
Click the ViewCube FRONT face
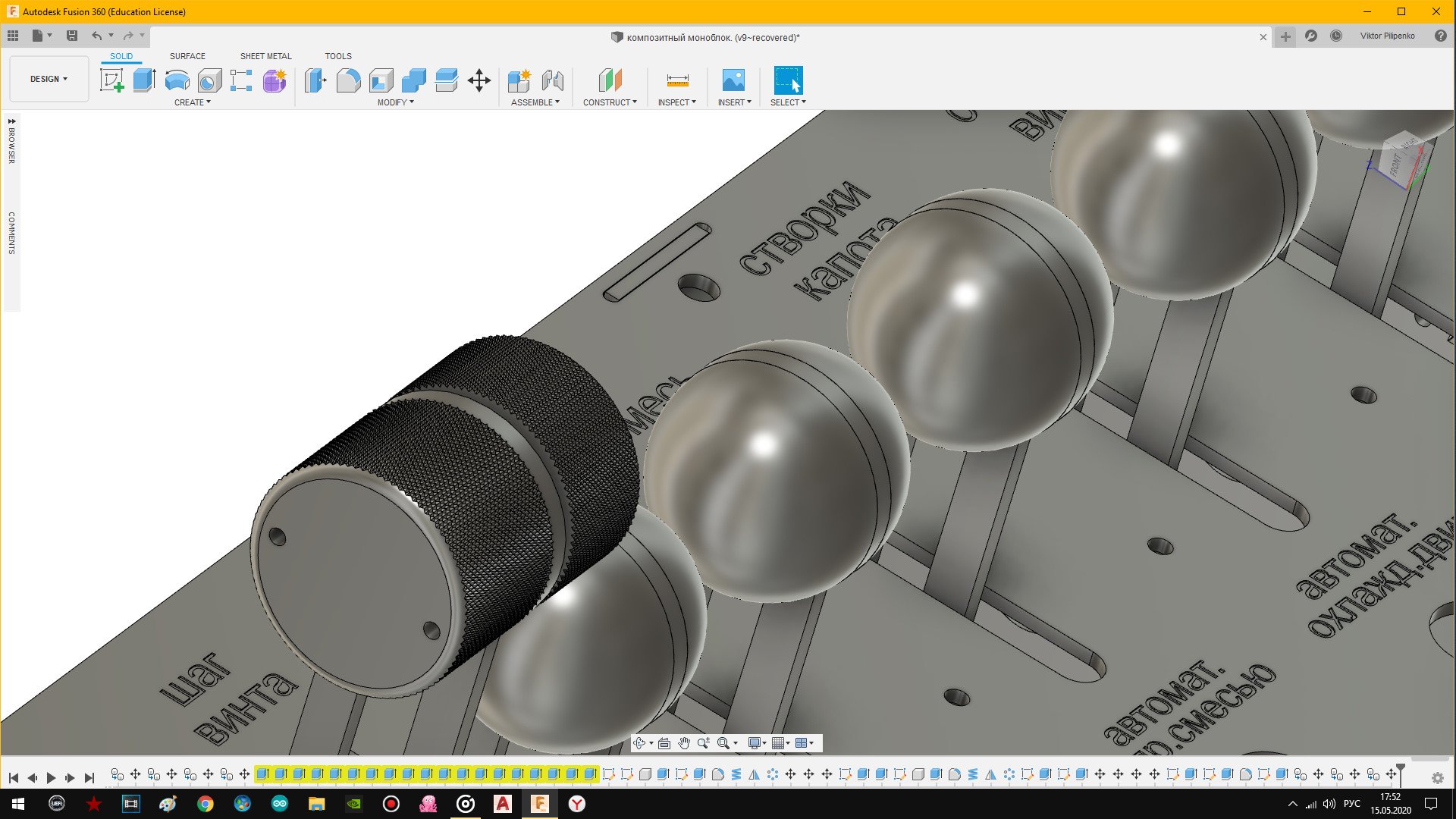[1395, 165]
